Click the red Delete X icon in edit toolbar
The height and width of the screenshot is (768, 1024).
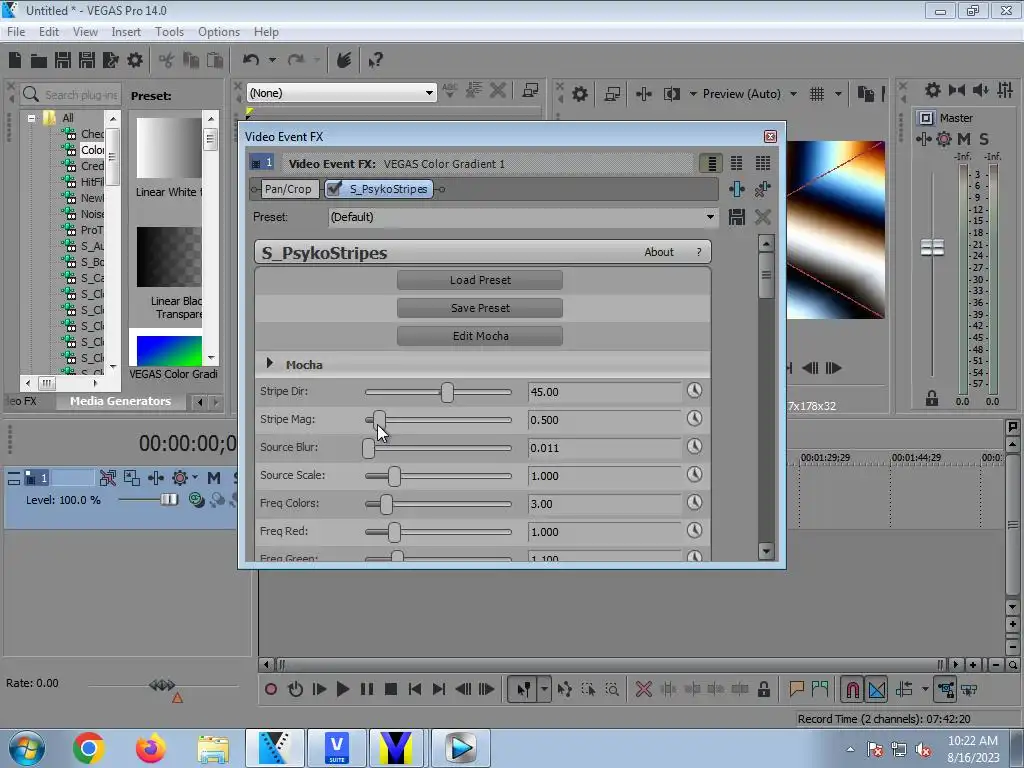(x=644, y=689)
